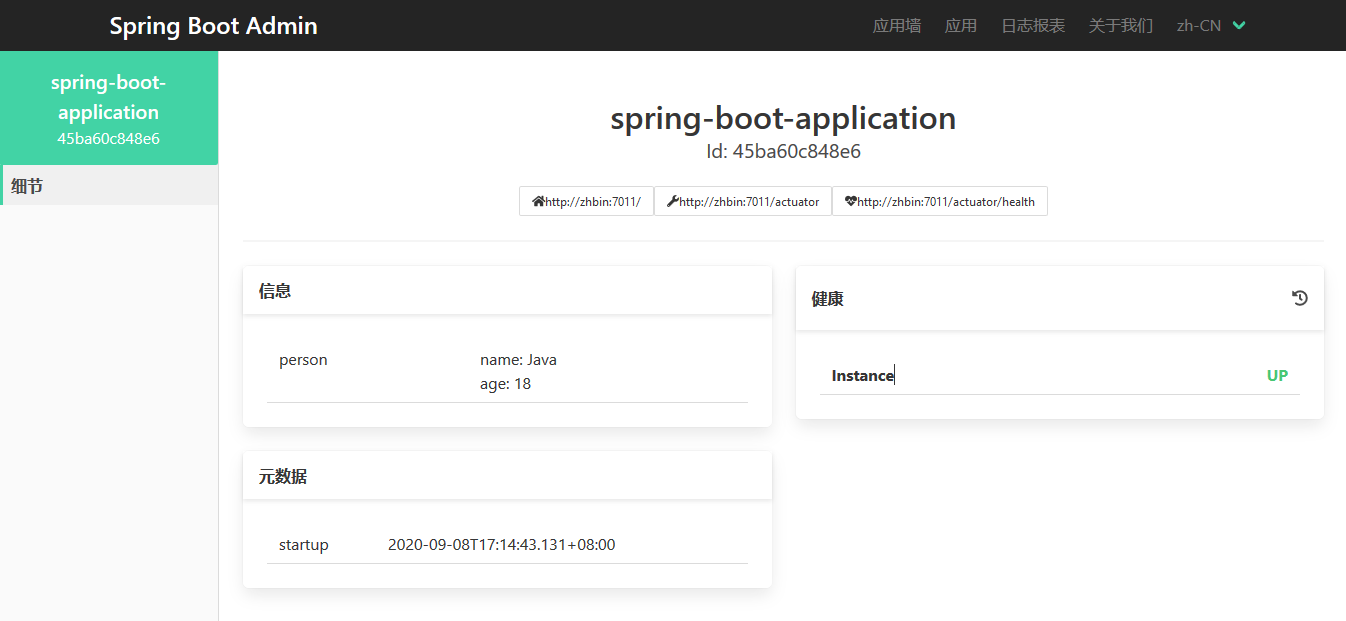Click the Spring Boot Admin brand title
This screenshot has height=621, width=1346.
(213, 26)
